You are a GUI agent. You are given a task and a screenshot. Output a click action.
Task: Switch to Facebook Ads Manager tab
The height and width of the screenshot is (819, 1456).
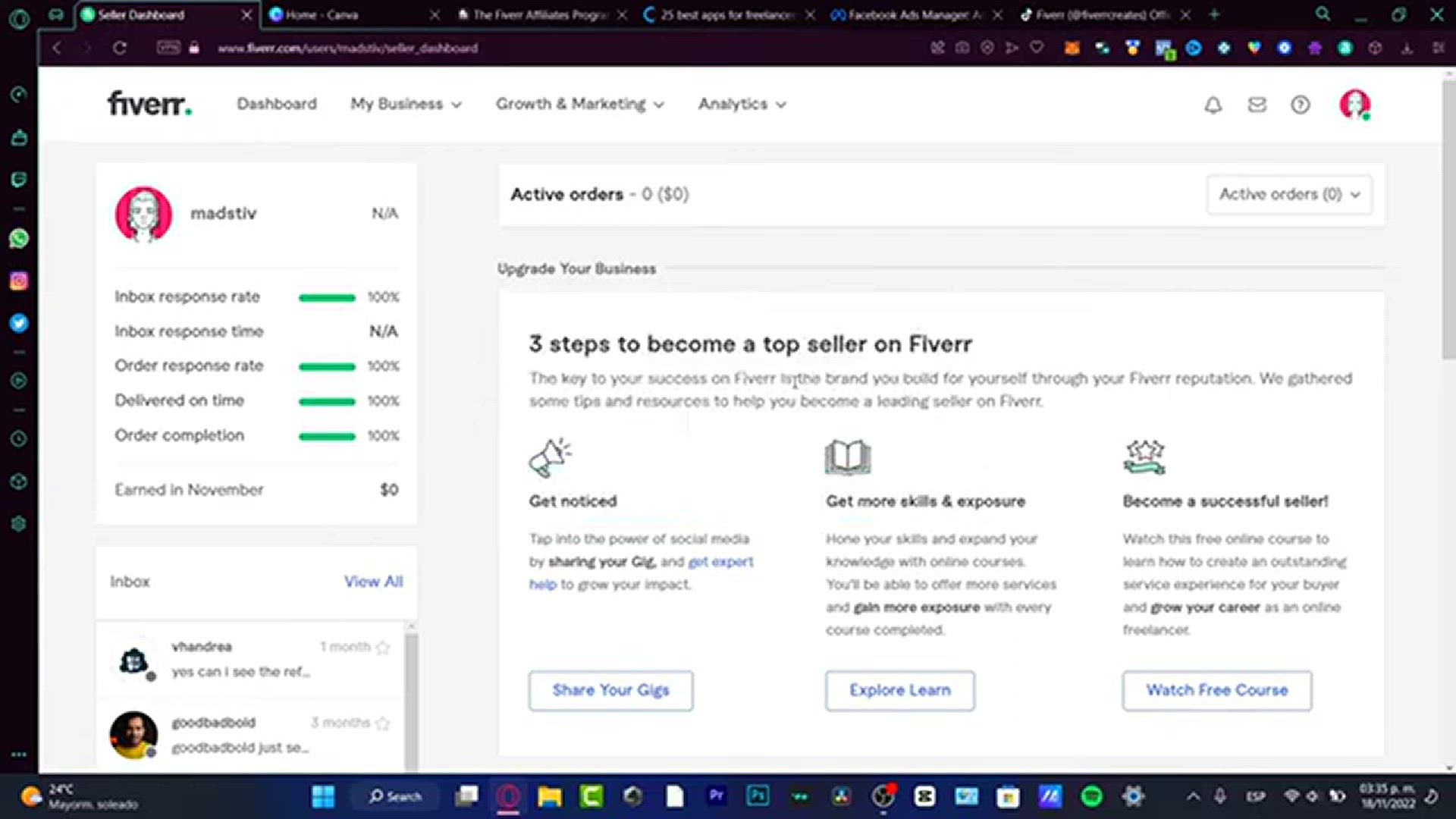[x=915, y=14]
